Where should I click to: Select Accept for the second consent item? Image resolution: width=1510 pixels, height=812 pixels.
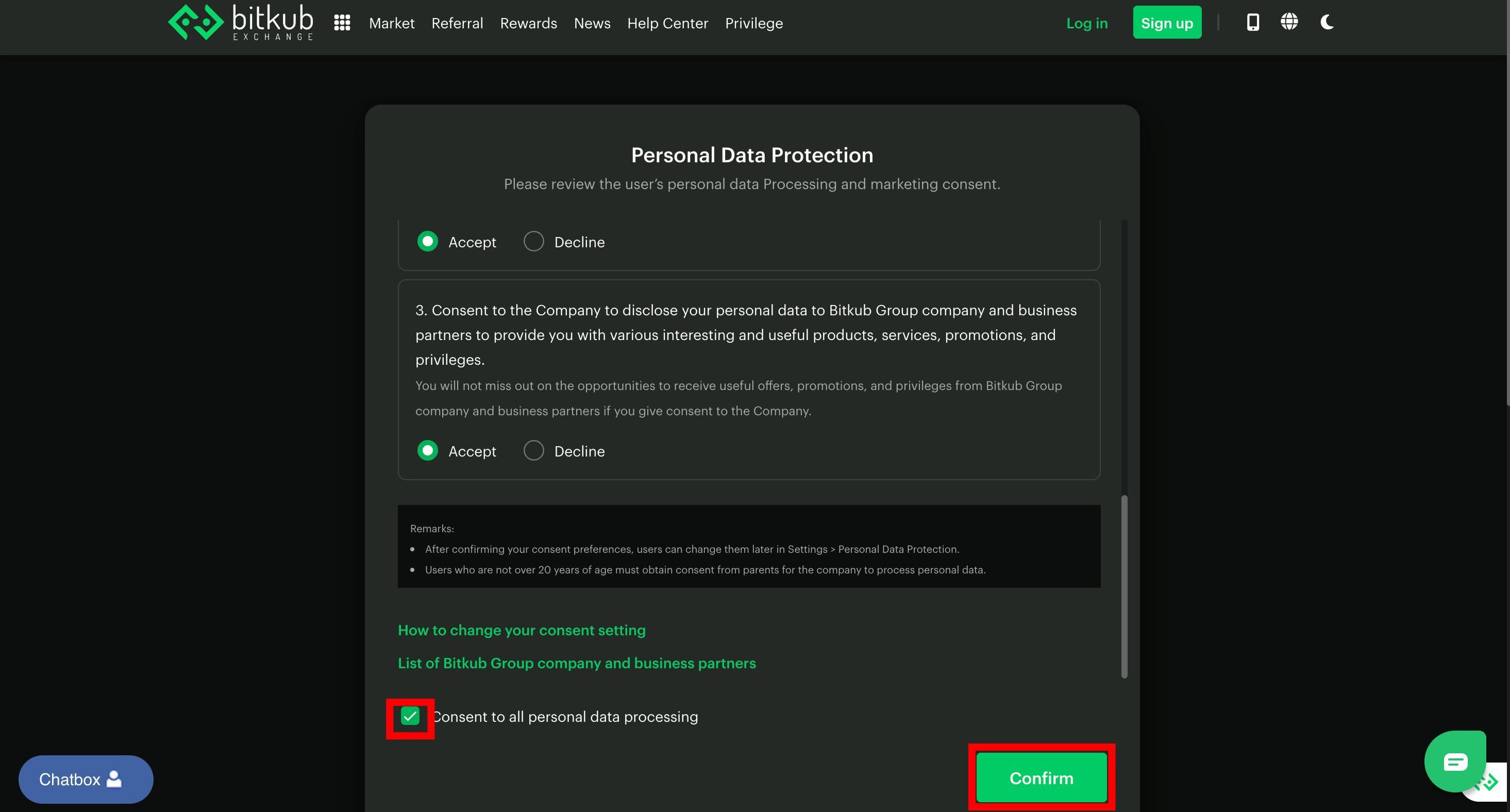coord(427,241)
